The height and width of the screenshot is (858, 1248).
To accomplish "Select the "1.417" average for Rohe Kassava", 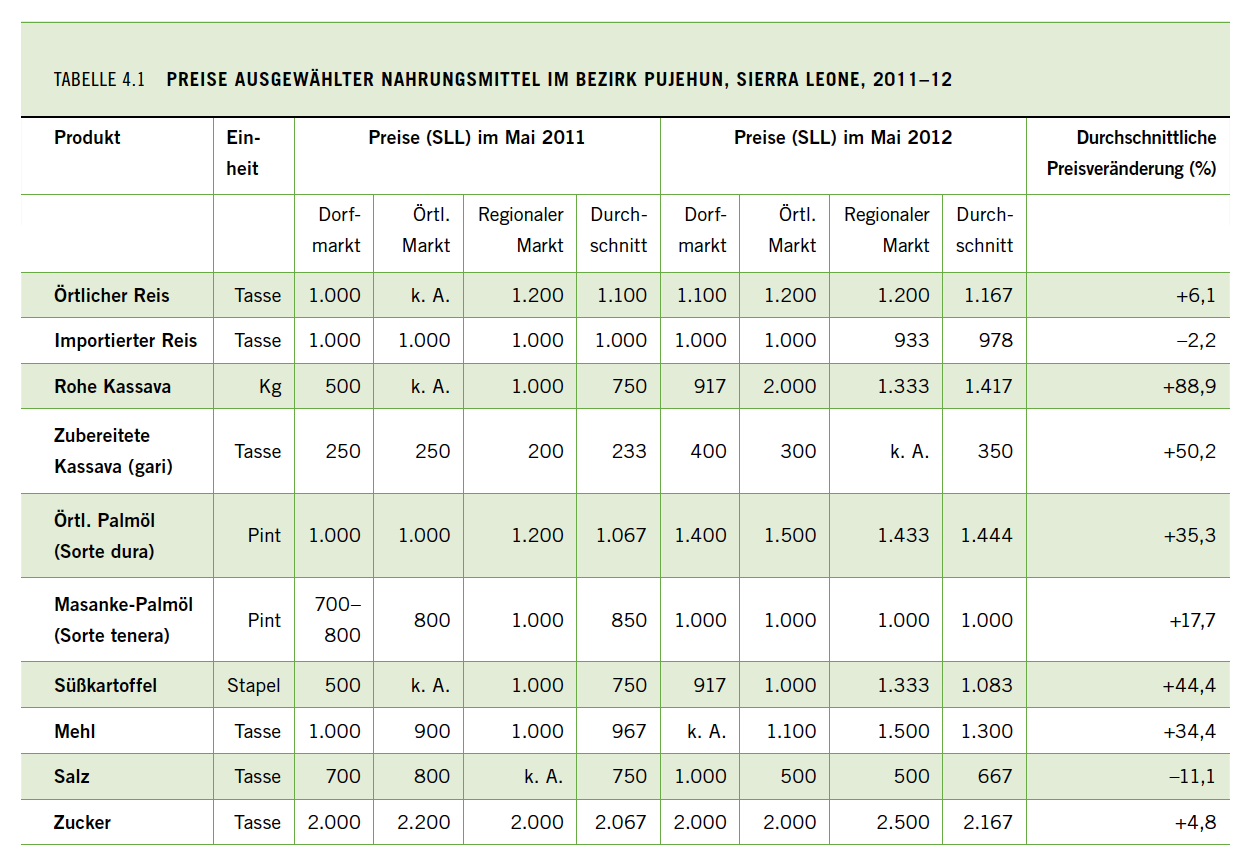I will tap(988, 386).
